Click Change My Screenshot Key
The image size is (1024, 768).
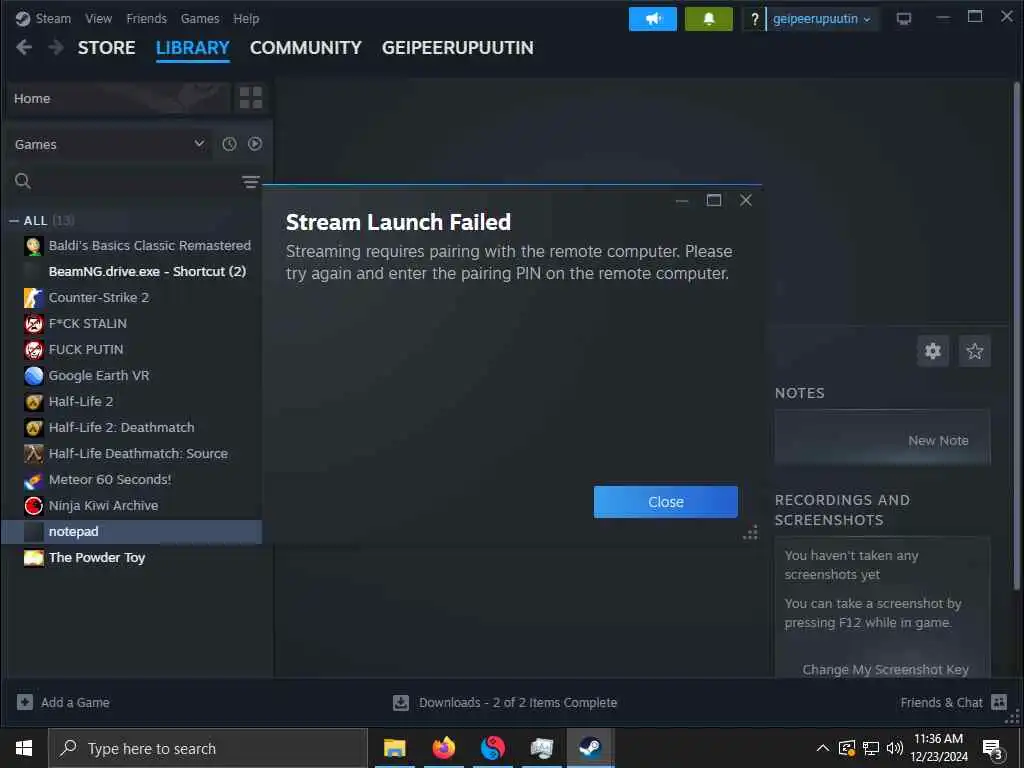pyautogui.click(x=885, y=669)
